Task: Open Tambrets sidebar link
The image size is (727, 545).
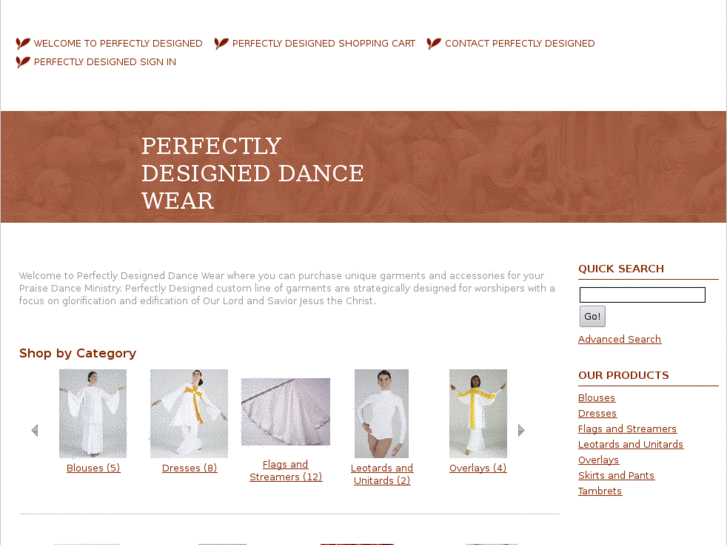Action: pyautogui.click(x=599, y=491)
